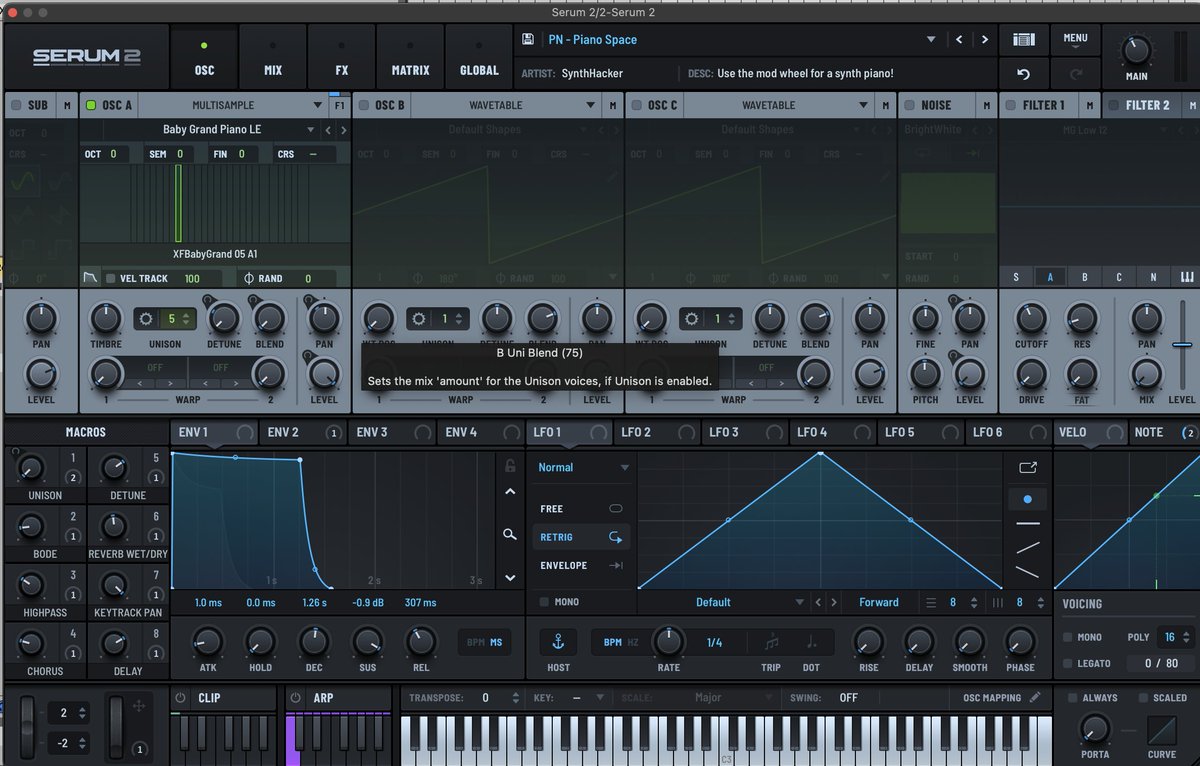Select the LFO falling ramp draw tool
Image resolution: width=1200 pixels, height=766 pixels.
[1028, 571]
